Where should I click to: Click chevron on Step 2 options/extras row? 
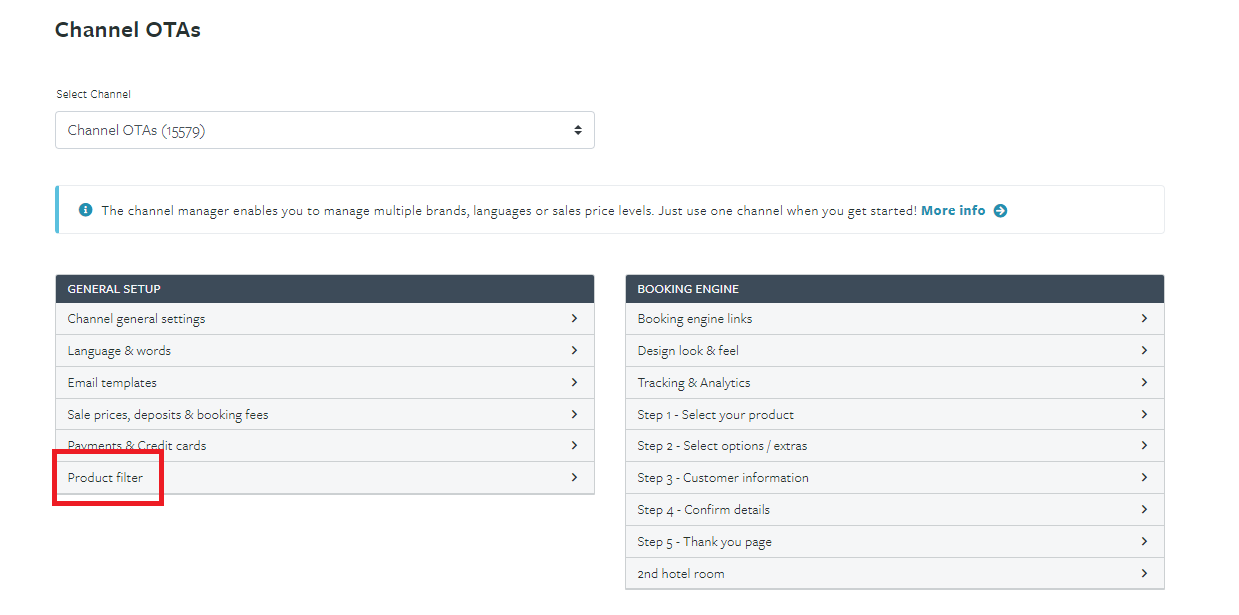click(1144, 446)
